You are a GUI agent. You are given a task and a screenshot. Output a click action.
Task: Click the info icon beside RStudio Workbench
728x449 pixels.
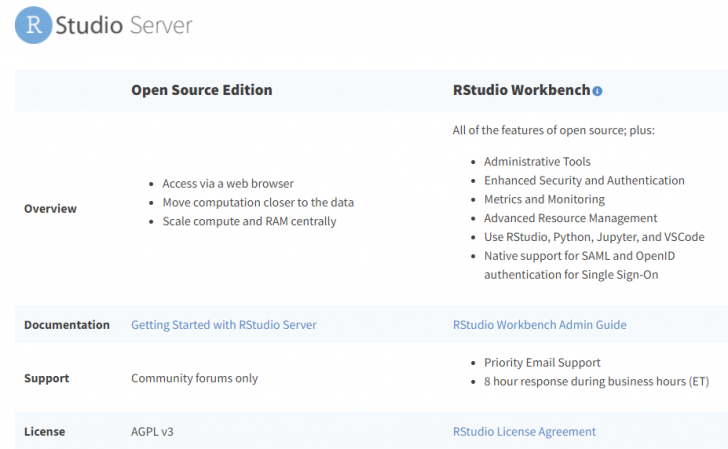598,91
